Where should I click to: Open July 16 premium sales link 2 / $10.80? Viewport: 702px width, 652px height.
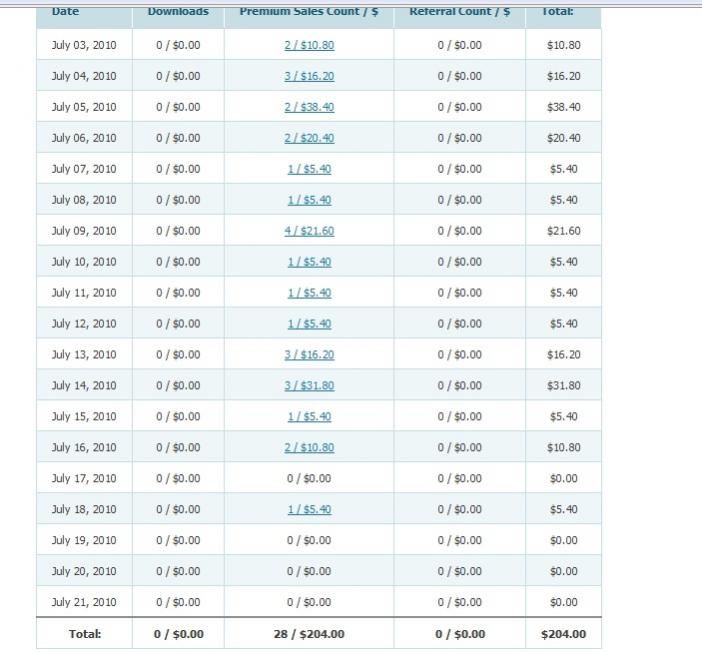(309, 447)
